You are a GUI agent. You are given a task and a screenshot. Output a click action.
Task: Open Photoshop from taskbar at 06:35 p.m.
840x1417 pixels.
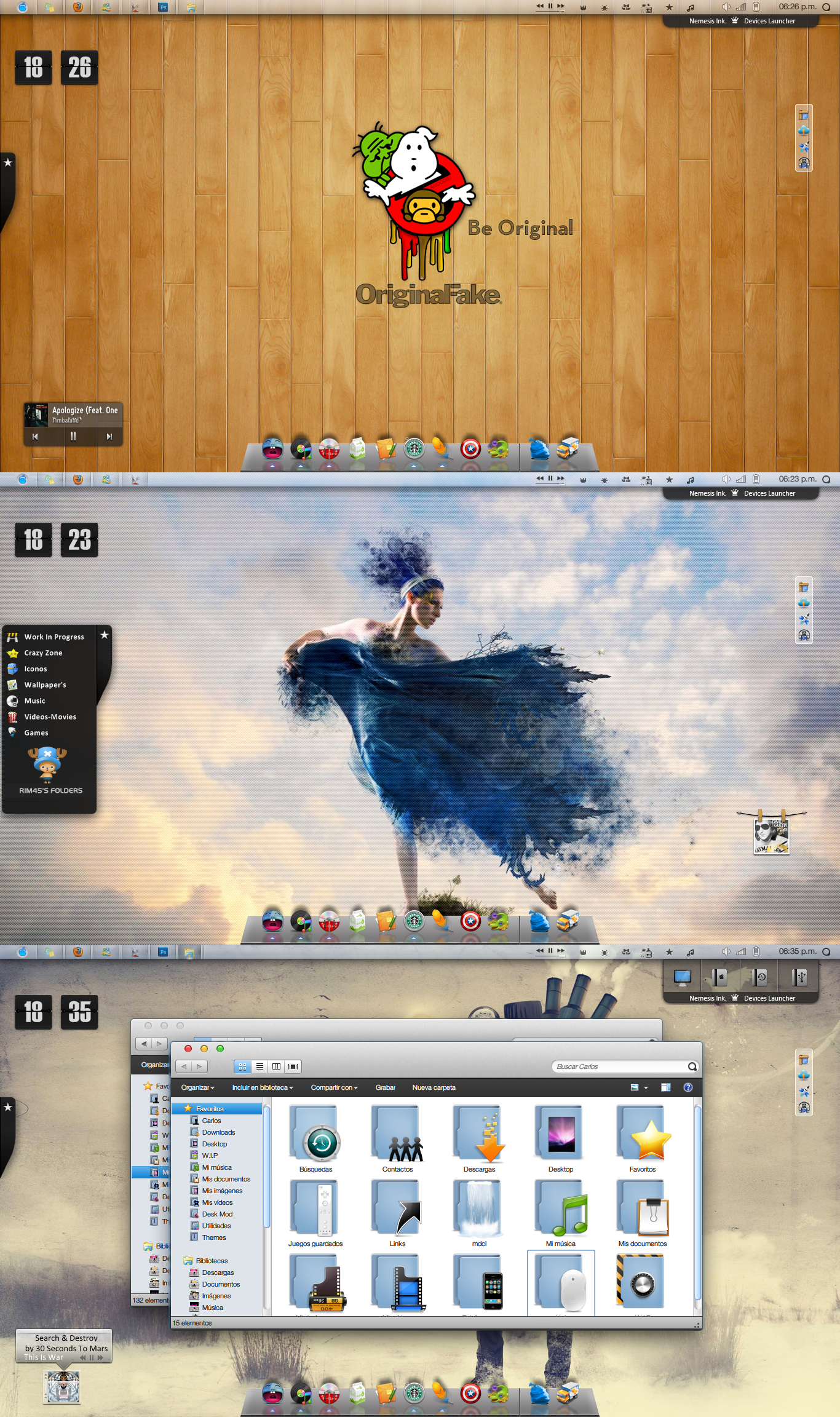coord(163,951)
